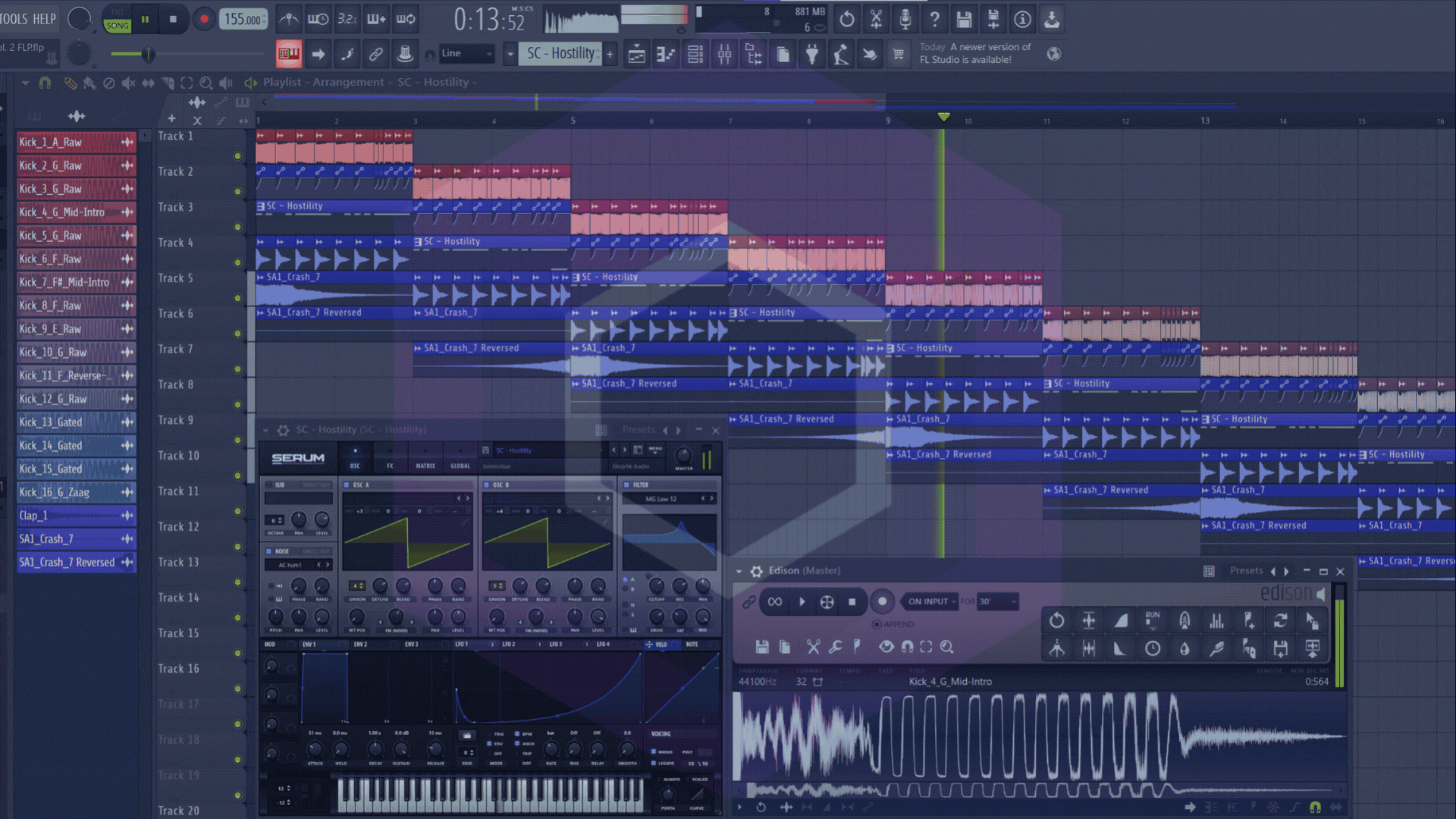Open the pattern selector dropdown arrow

tap(510, 54)
